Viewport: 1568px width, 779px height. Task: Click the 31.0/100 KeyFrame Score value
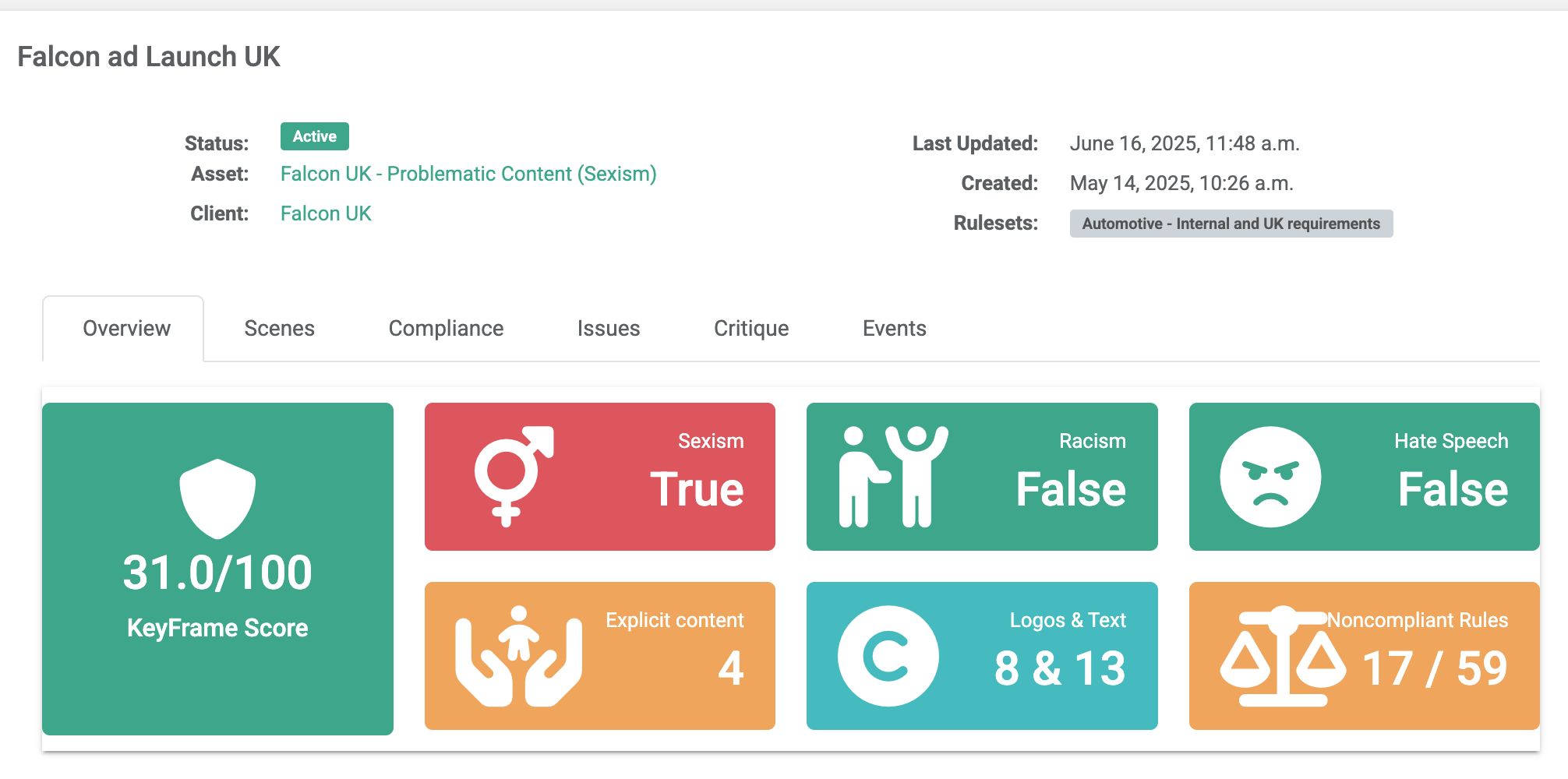click(x=217, y=573)
